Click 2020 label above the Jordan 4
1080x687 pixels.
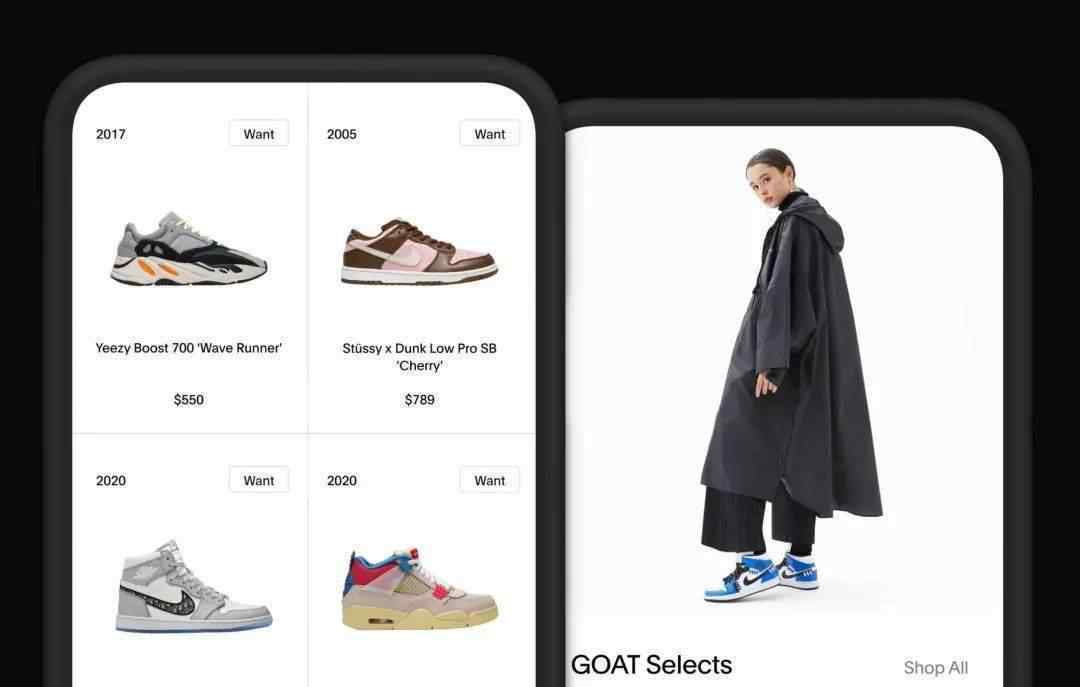tap(342, 481)
